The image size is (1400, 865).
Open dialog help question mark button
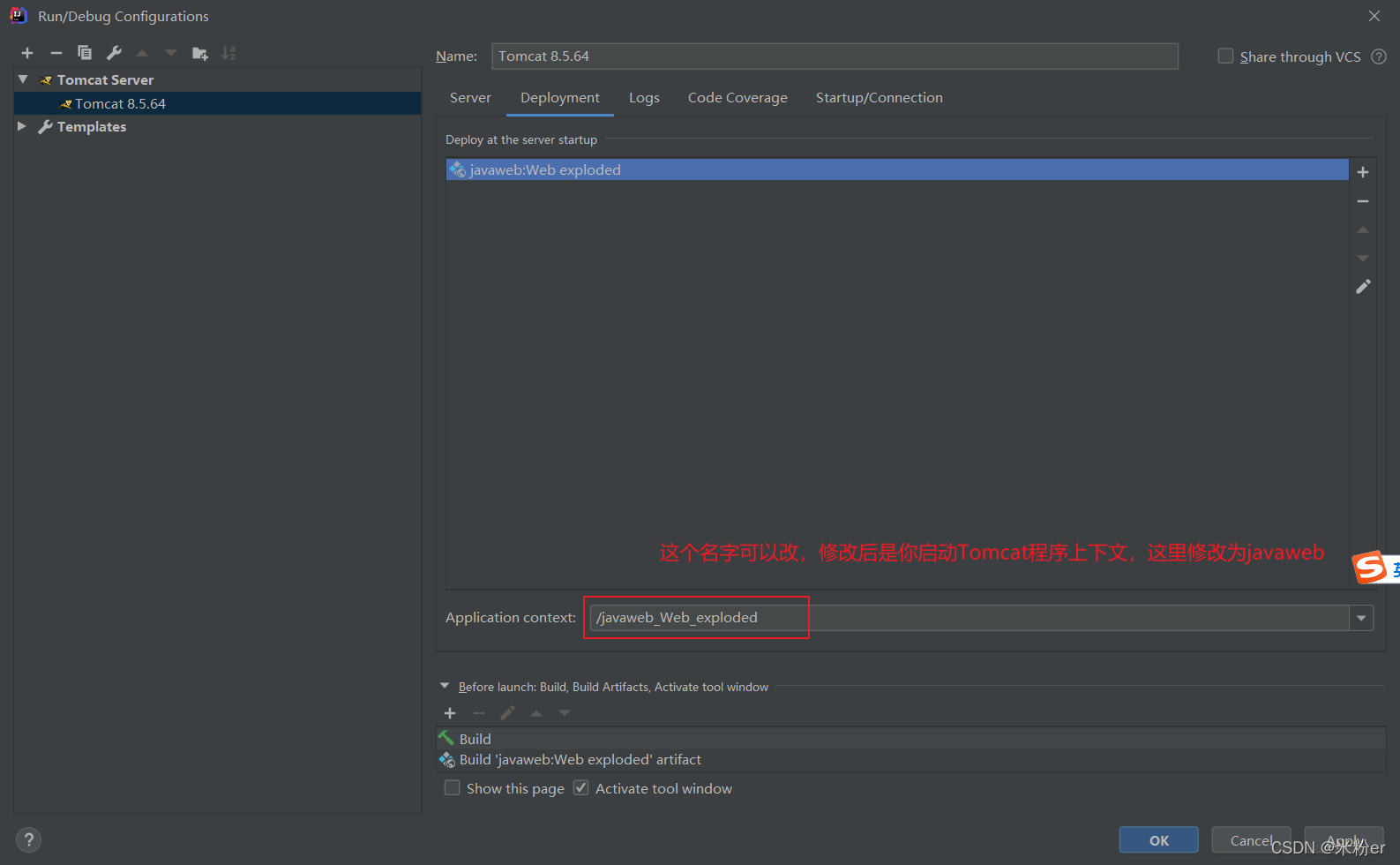coord(28,839)
